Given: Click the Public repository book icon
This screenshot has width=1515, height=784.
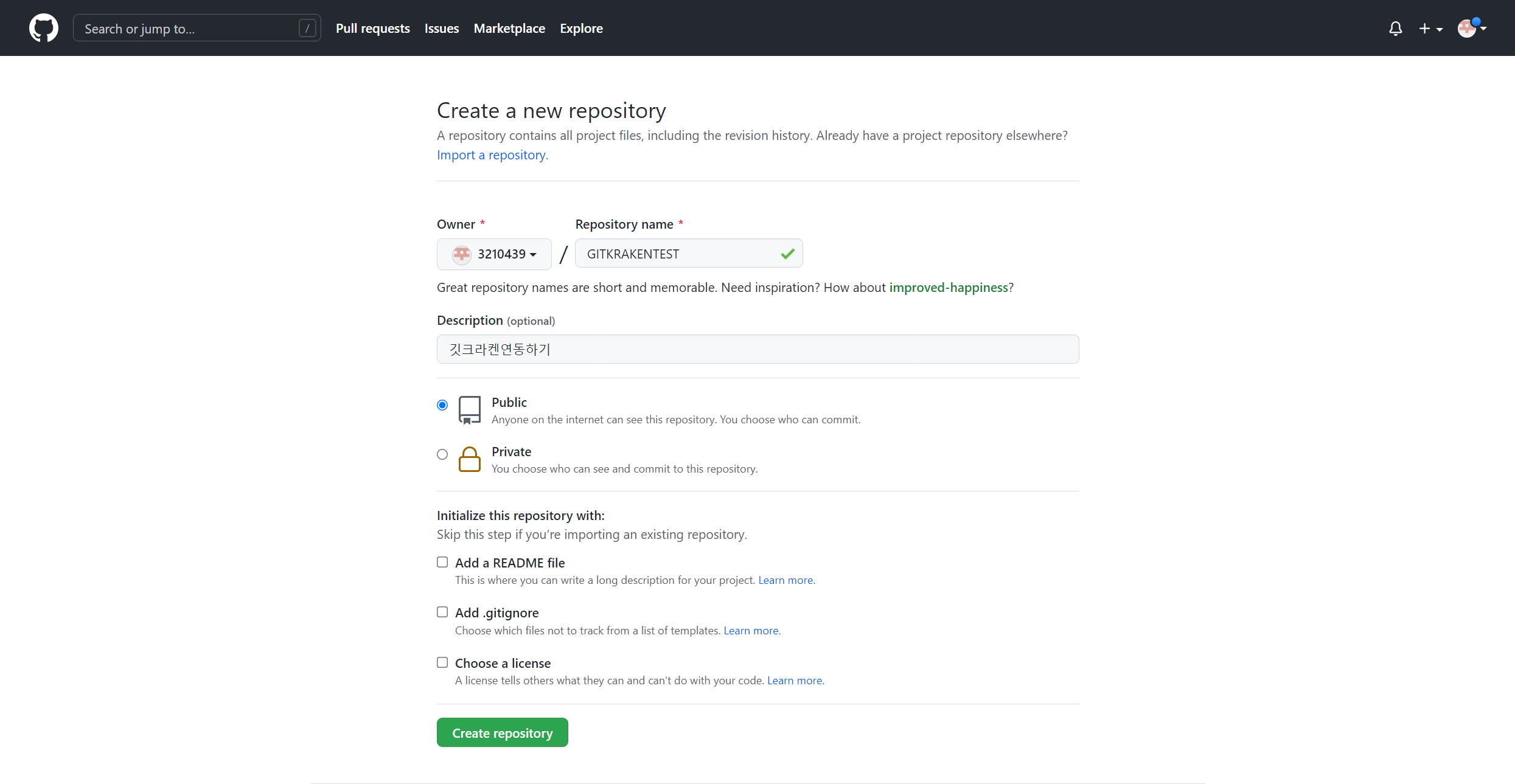Looking at the screenshot, I should (469, 410).
